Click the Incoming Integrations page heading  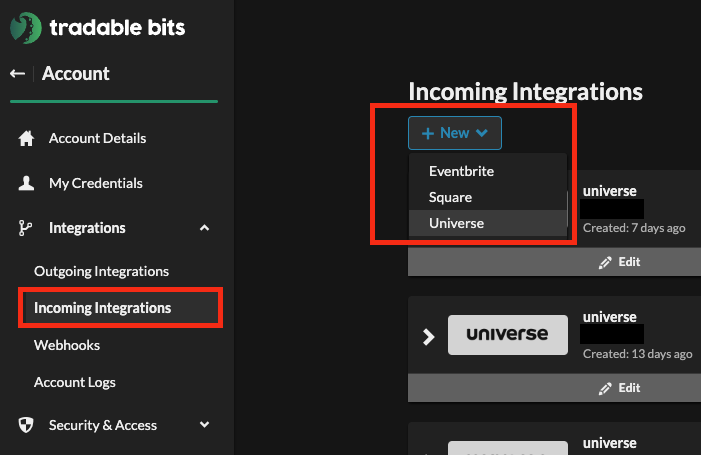pos(525,92)
